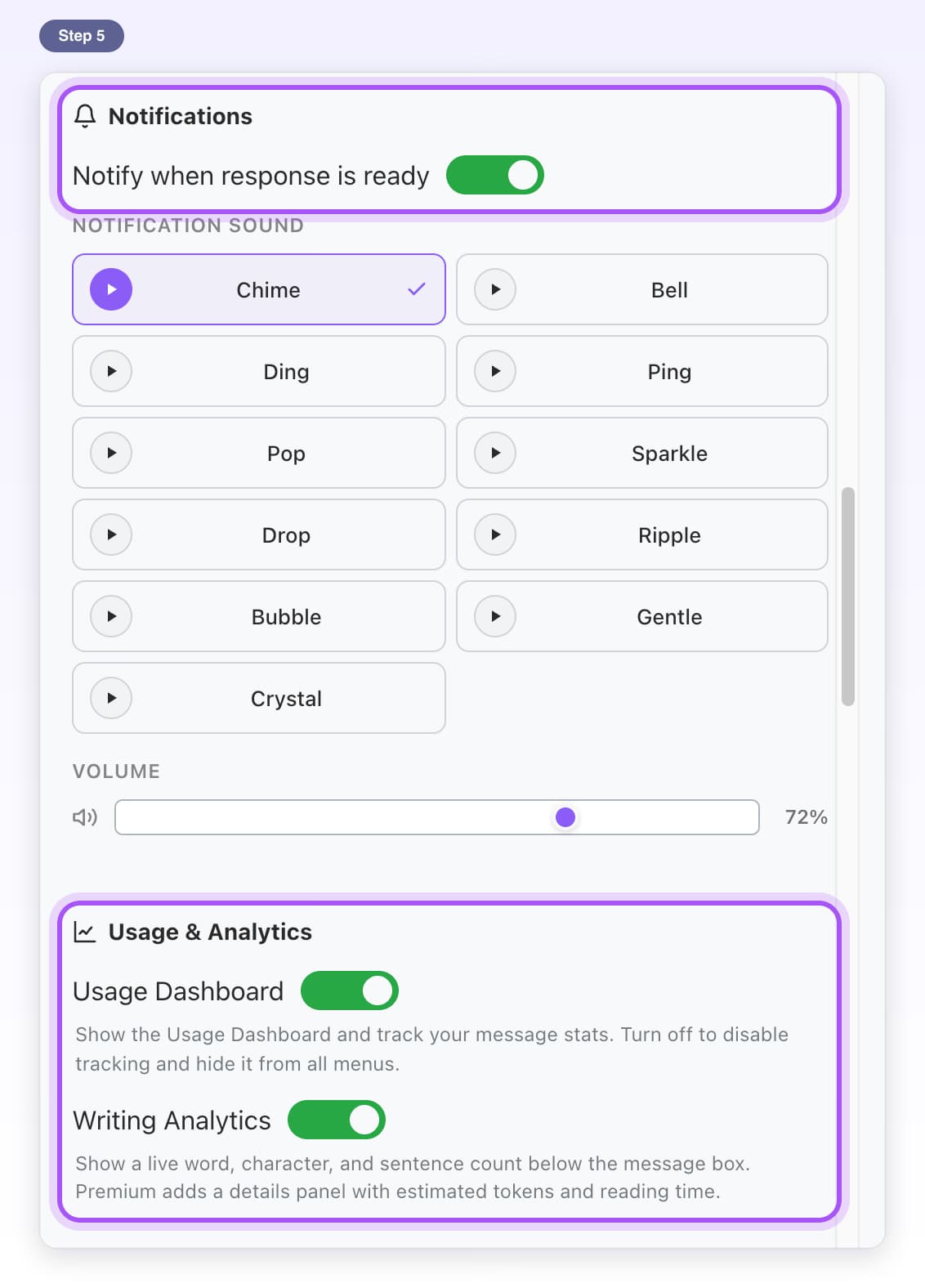Play the Sparkle sound preview

click(x=495, y=453)
